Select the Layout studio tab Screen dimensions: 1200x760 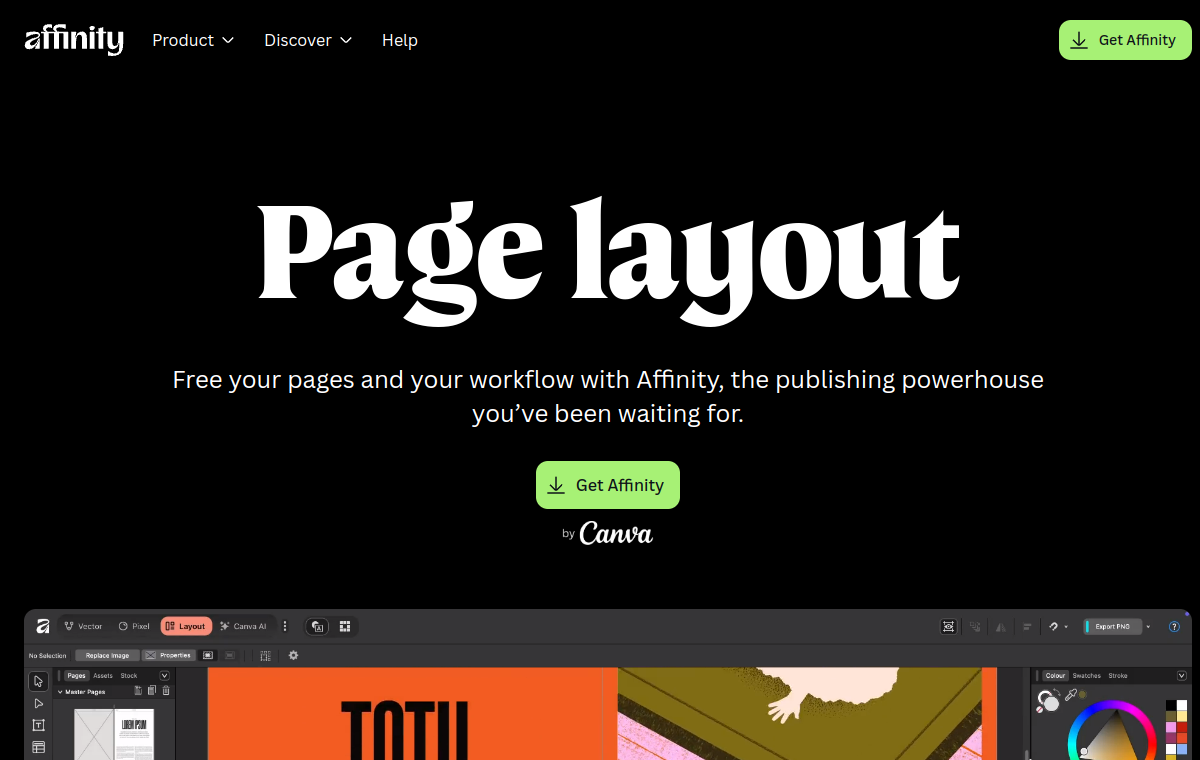point(186,626)
